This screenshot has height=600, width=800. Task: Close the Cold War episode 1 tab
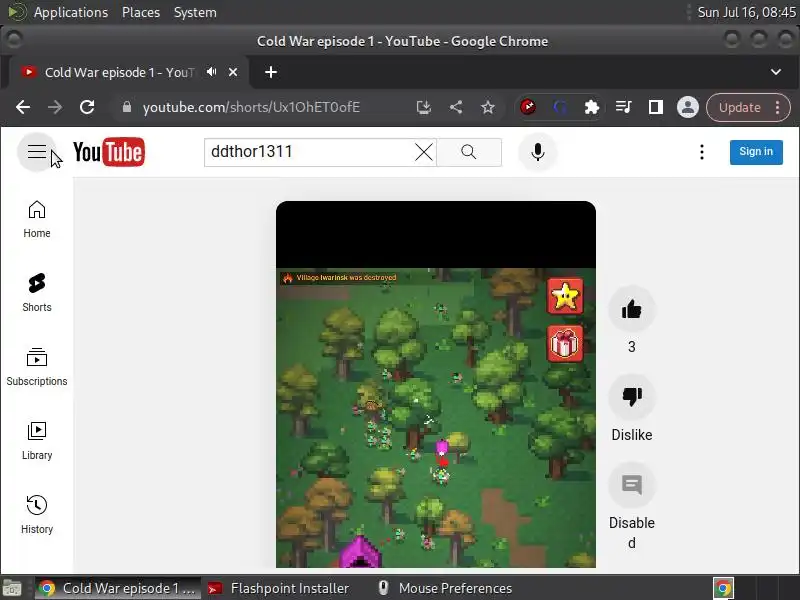coord(233,72)
